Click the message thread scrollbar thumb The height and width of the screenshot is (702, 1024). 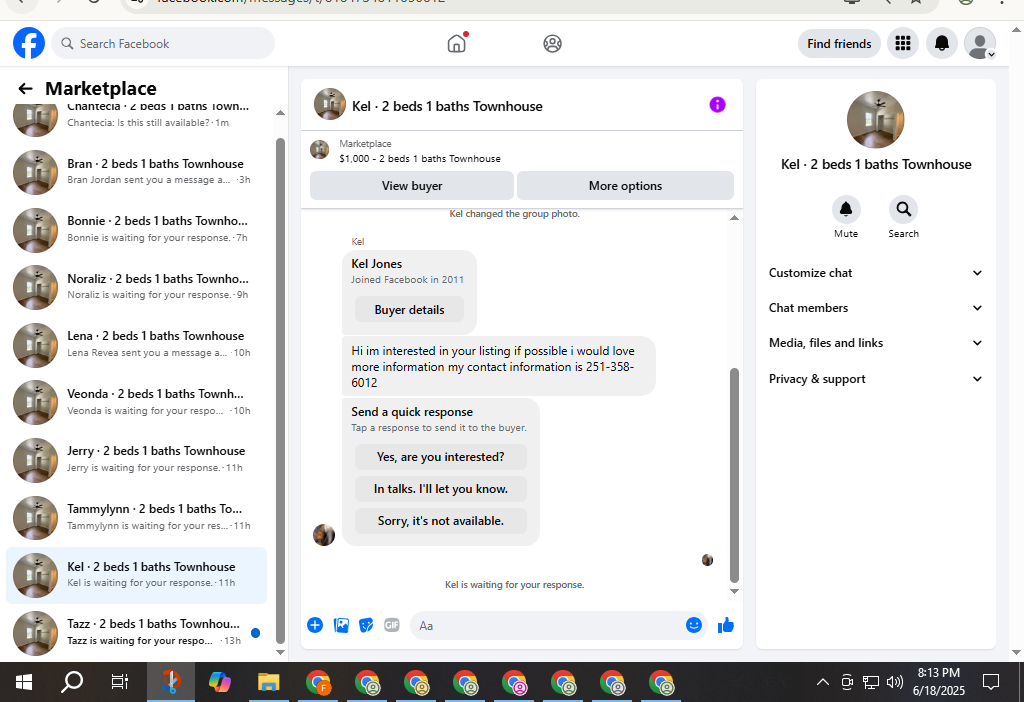pyautogui.click(x=734, y=475)
